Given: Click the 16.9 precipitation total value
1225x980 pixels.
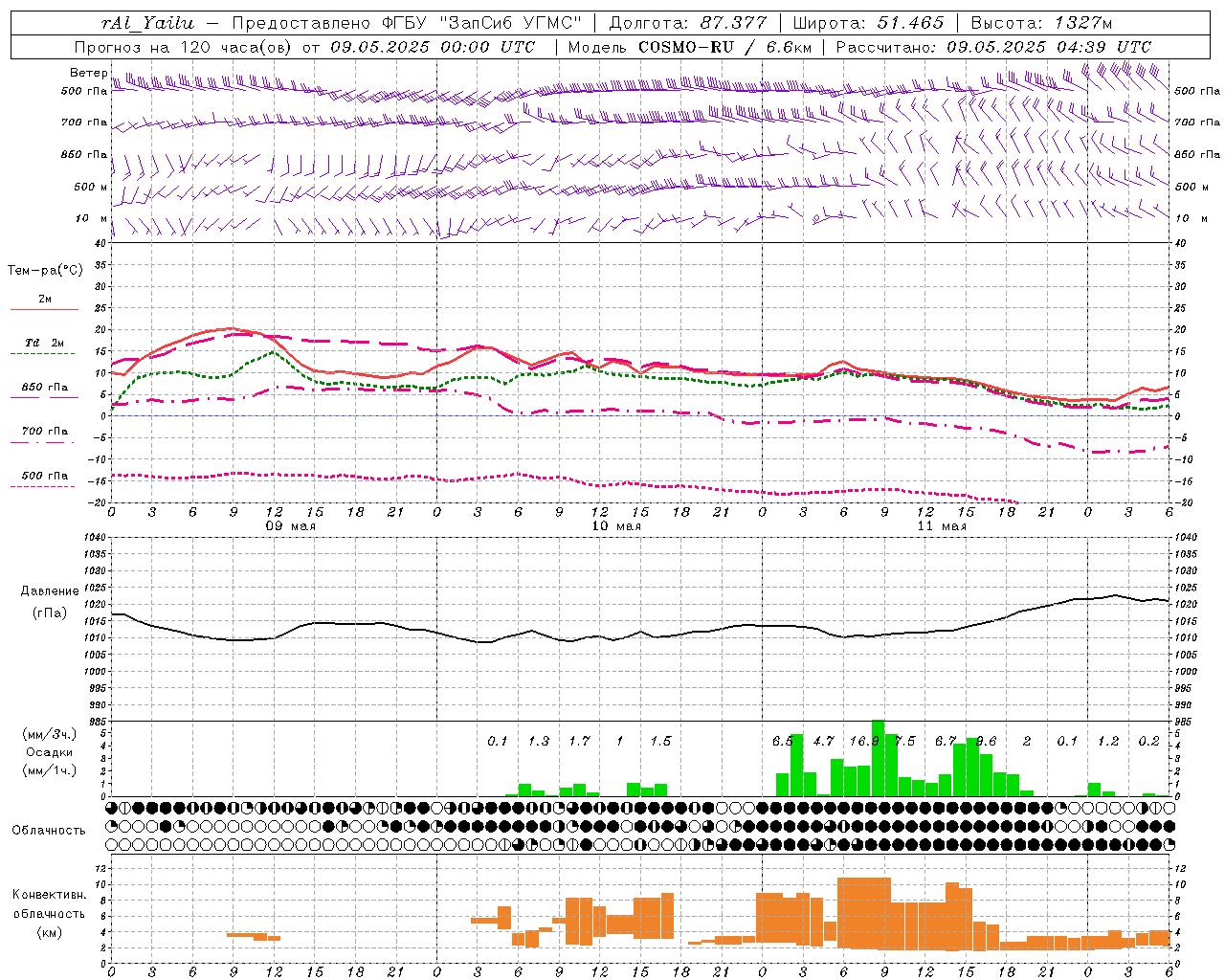Looking at the screenshot, I should point(864,741).
